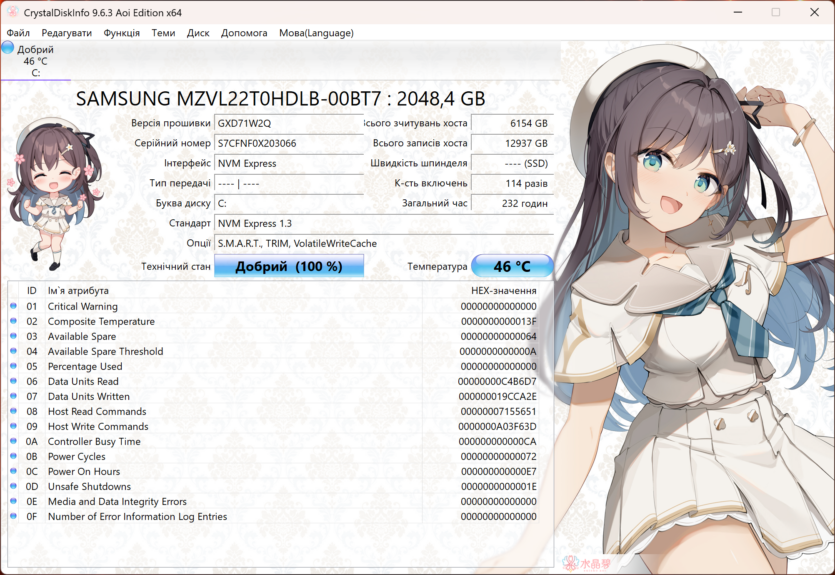The width and height of the screenshot is (835, 575).
Task: Click status dot for Power Cycles row
Action: (13, 456)
